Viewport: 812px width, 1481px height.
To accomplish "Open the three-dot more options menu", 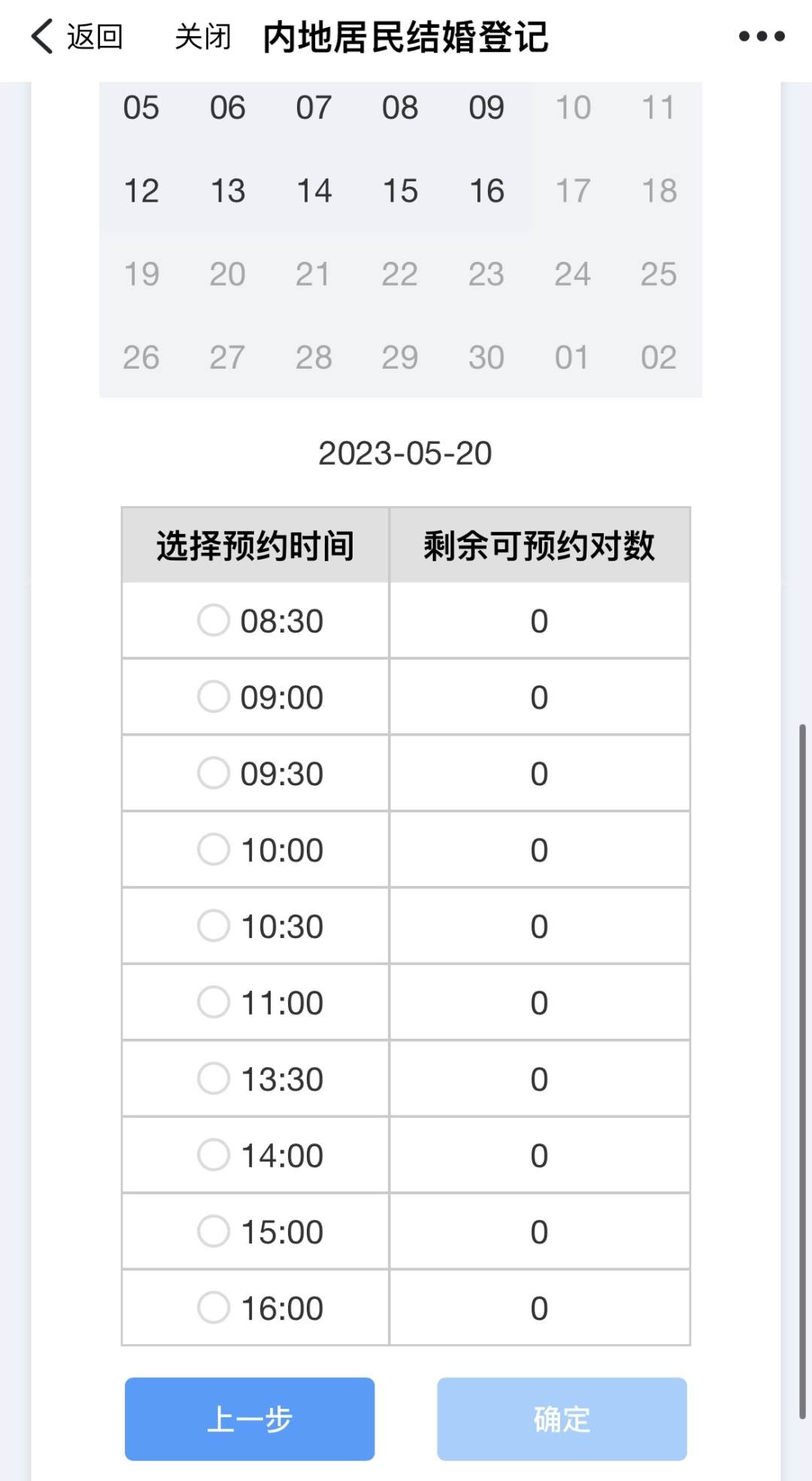I will tap(761, 36).
